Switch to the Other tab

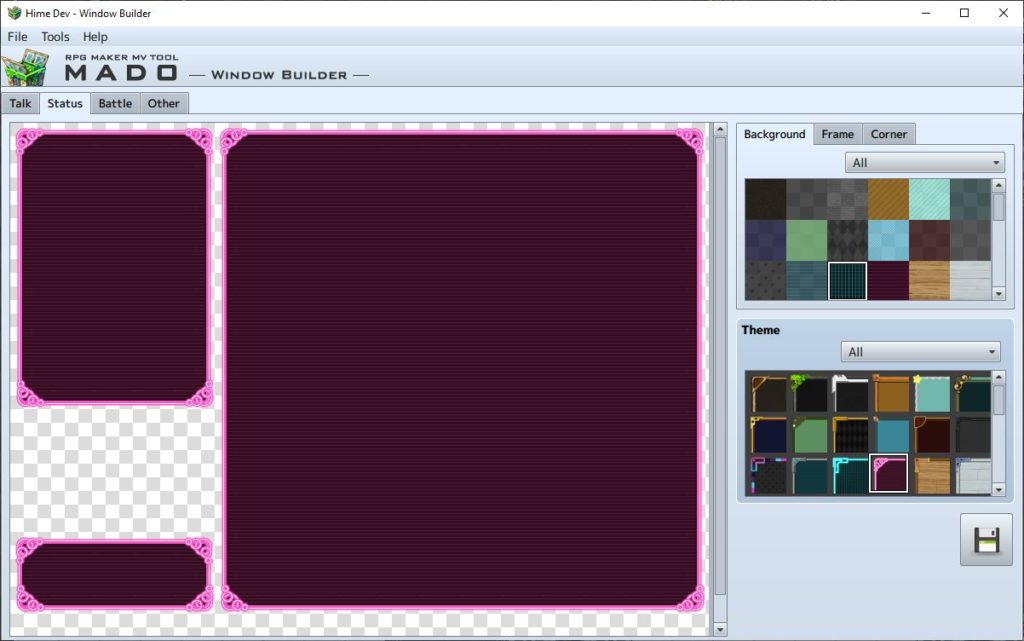(x=163, y=103)
